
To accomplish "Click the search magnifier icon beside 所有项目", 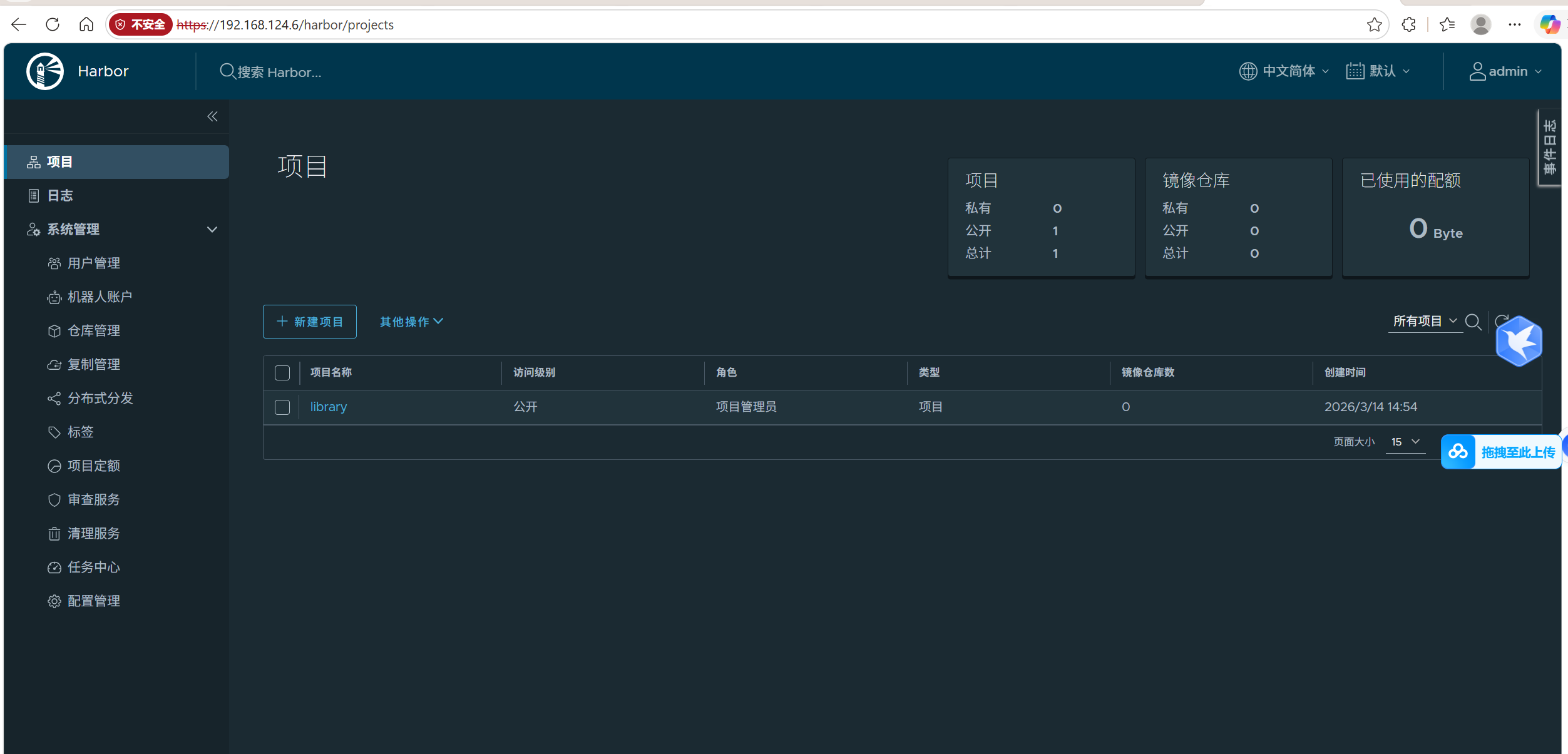I will coord(1473,322).
